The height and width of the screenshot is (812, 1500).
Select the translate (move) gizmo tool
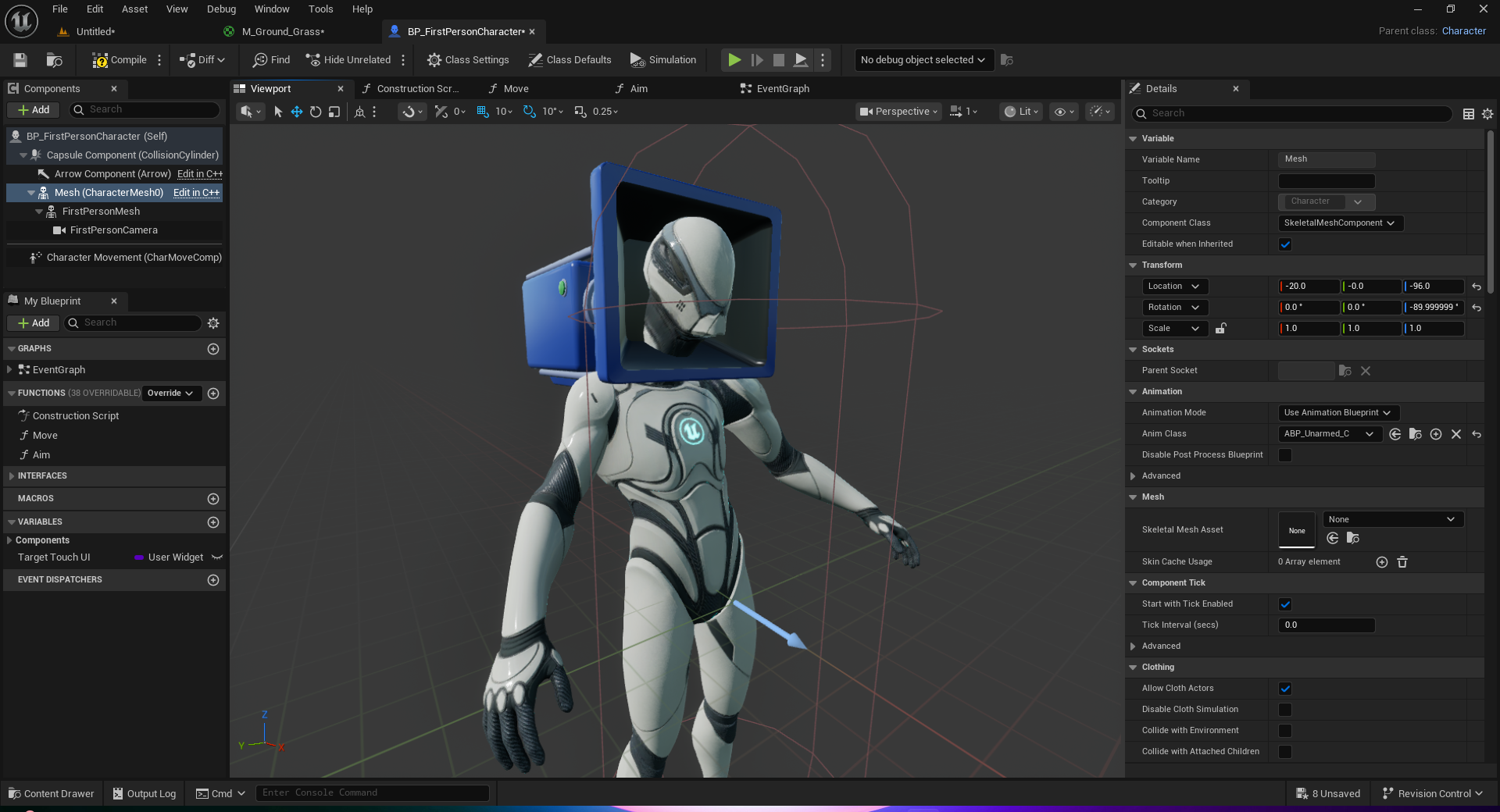click(x=297, y=112)
